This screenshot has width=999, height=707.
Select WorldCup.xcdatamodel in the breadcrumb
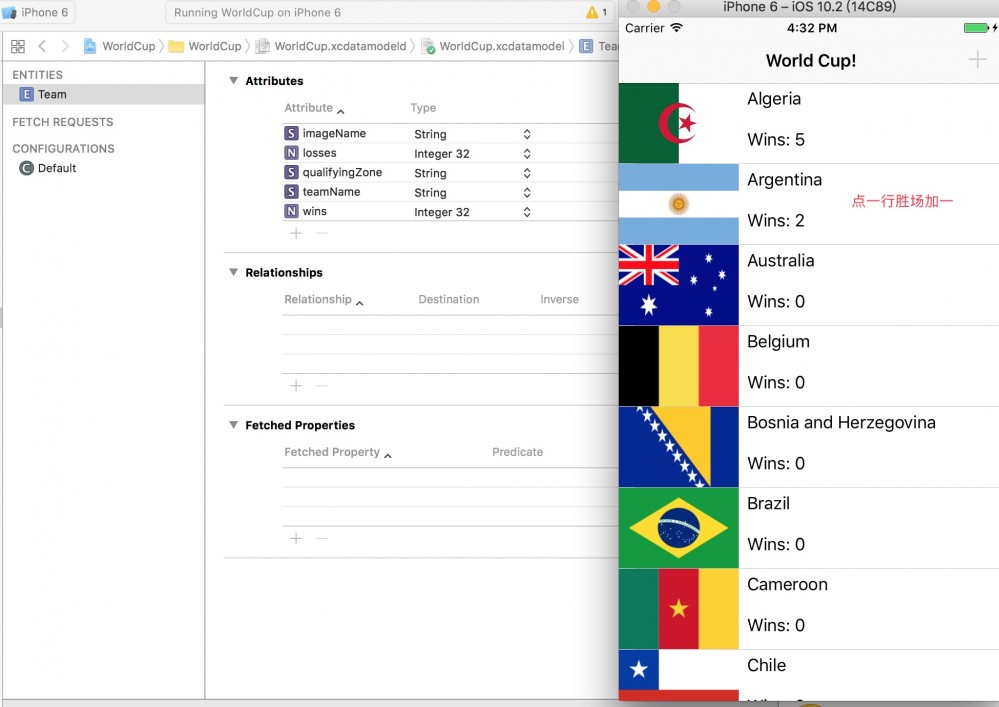tap(494, 46)
